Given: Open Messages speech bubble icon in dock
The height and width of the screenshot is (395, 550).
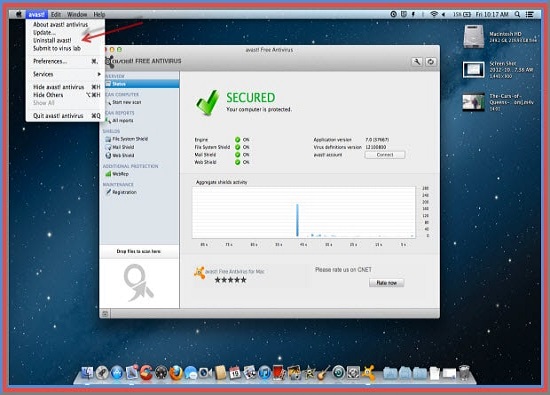Looking at the screenshot, I should click(191, 373).
